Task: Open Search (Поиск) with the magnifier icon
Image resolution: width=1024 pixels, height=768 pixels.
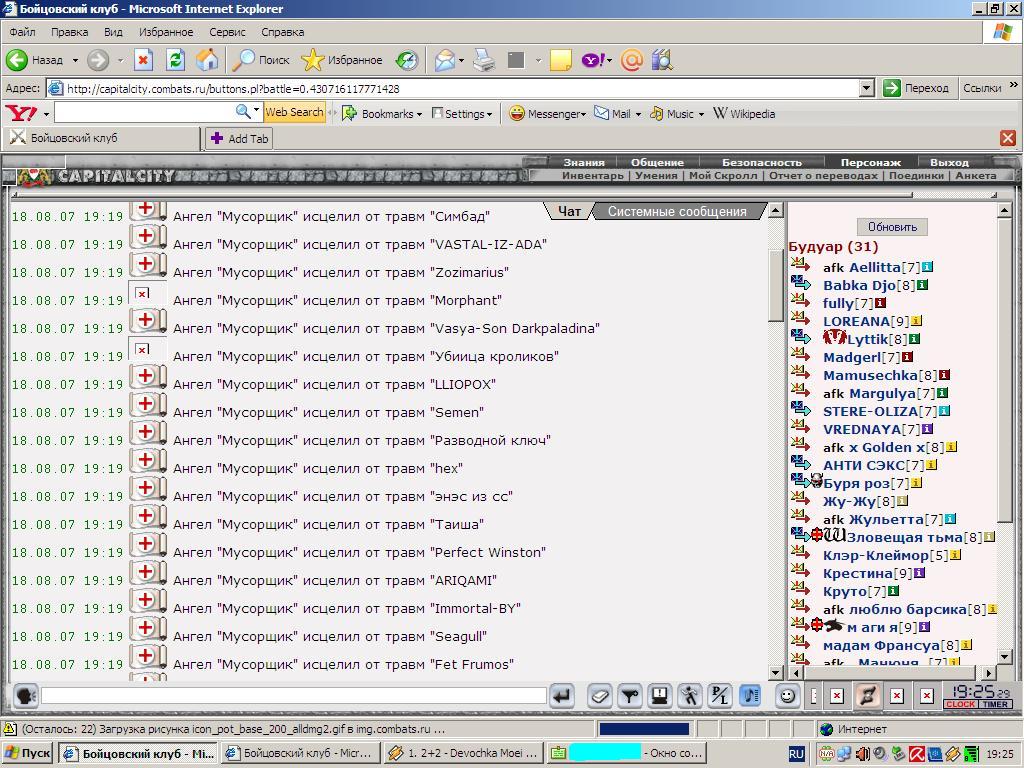Action: (x=261, y=60)
